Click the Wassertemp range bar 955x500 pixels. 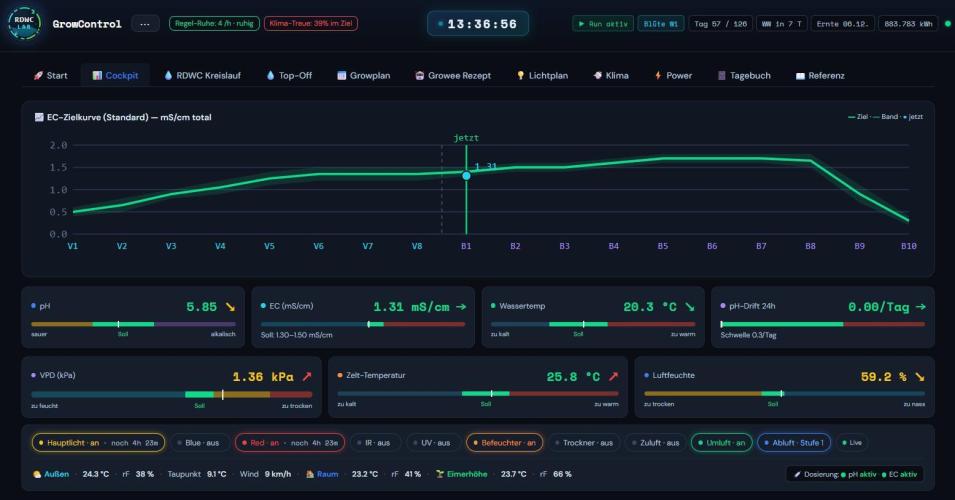593,324
